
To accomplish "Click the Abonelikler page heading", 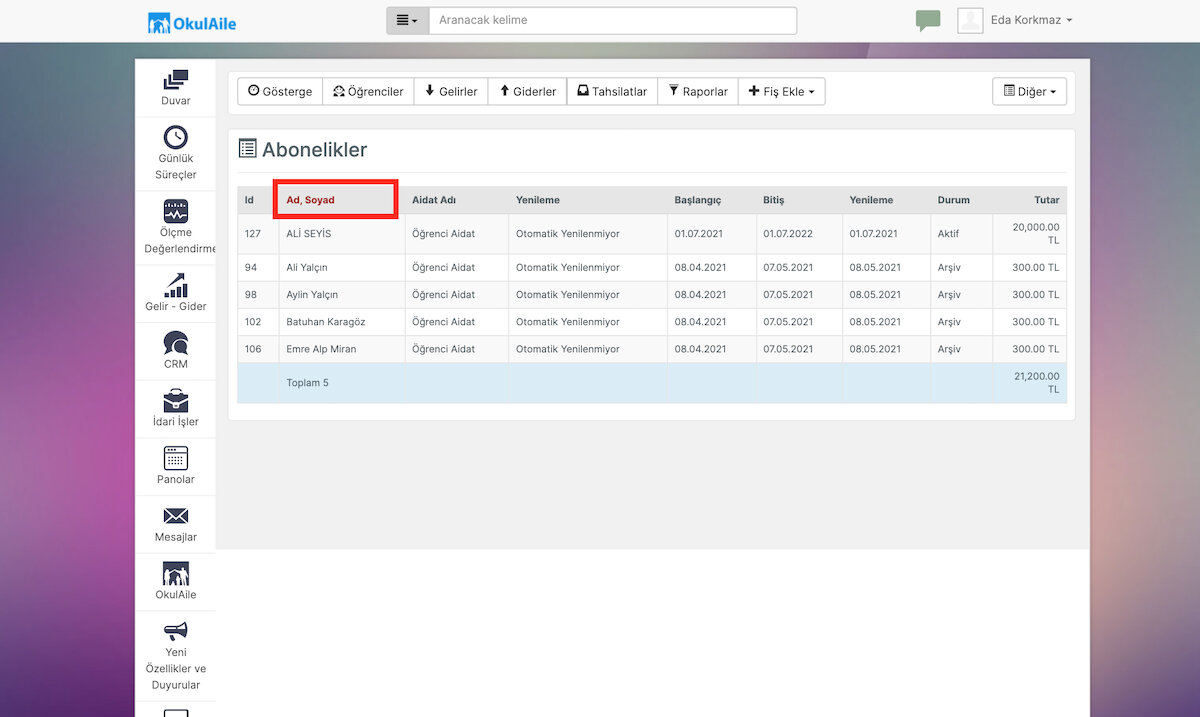I will (x=314, y=150).
